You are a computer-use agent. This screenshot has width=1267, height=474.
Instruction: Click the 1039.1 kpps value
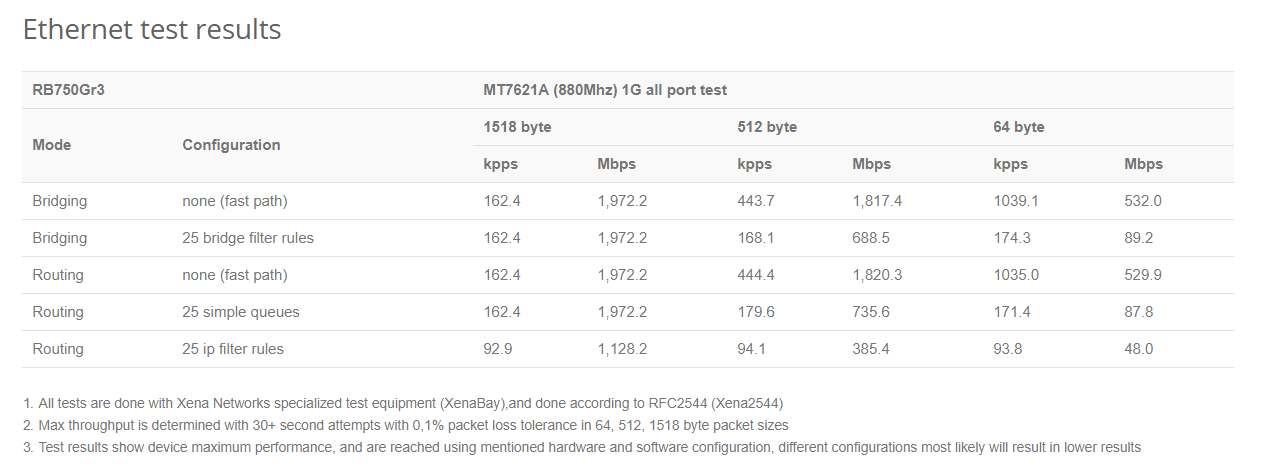[x=1016, y=201]
